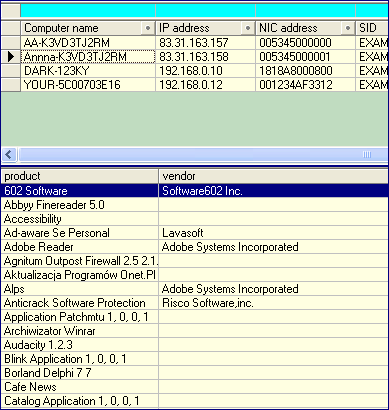Viewport: 389px width, 410px height.
Task: Open the Computer name column filter button
Action: click(x=148, y=28)
